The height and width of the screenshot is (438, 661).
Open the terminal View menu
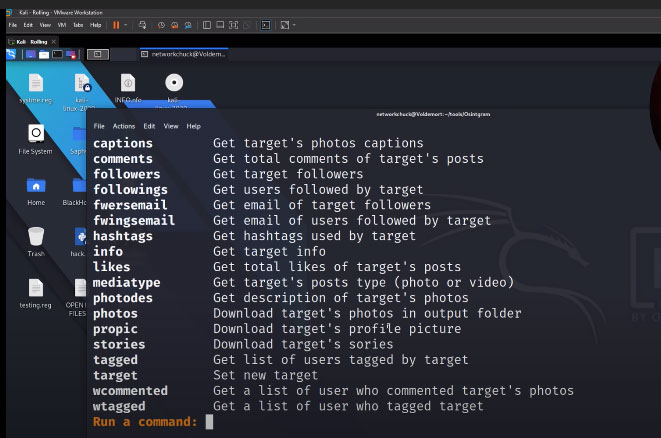(x=171, y=126)
